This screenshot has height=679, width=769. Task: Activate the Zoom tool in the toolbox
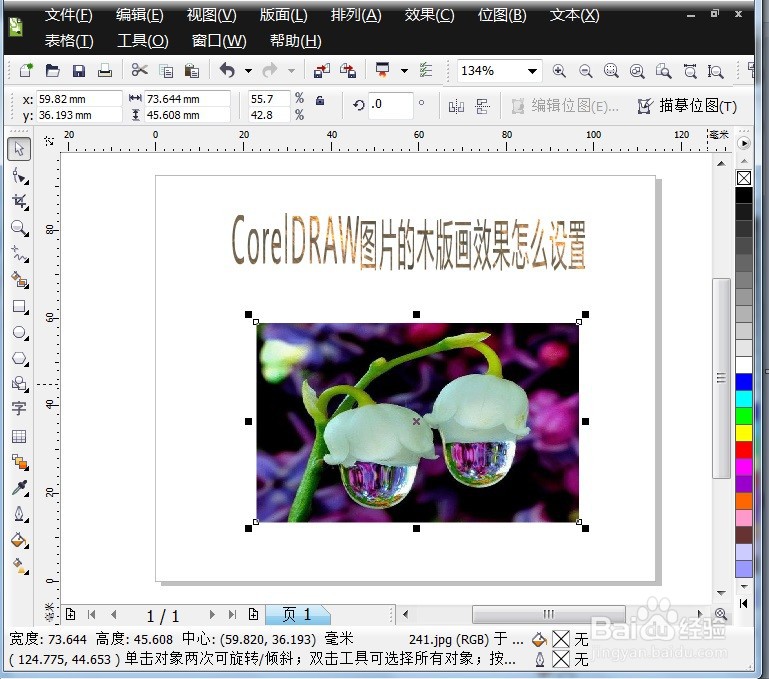coord(19,228)
